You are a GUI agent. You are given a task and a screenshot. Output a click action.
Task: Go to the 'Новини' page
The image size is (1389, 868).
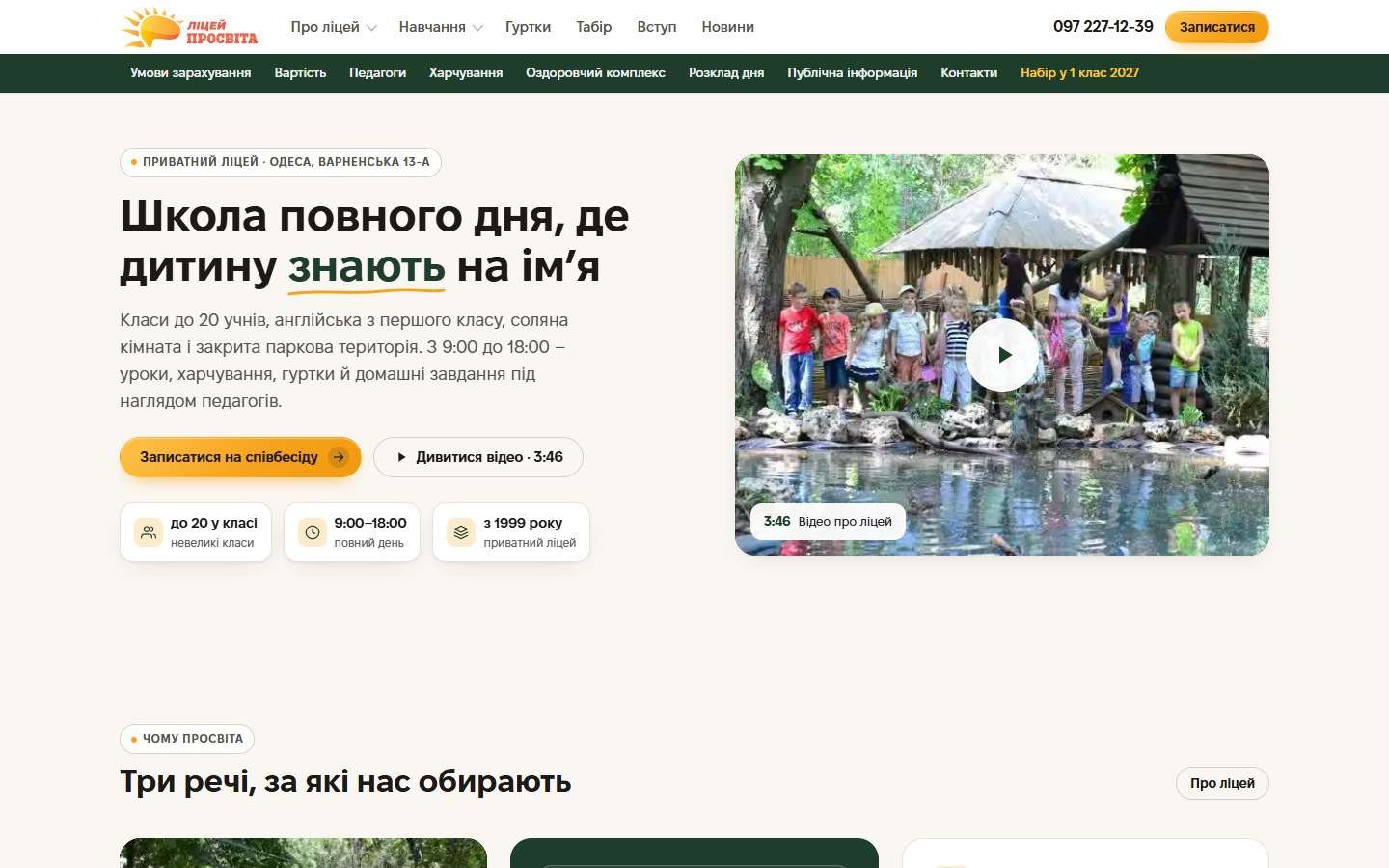(727, 27)
